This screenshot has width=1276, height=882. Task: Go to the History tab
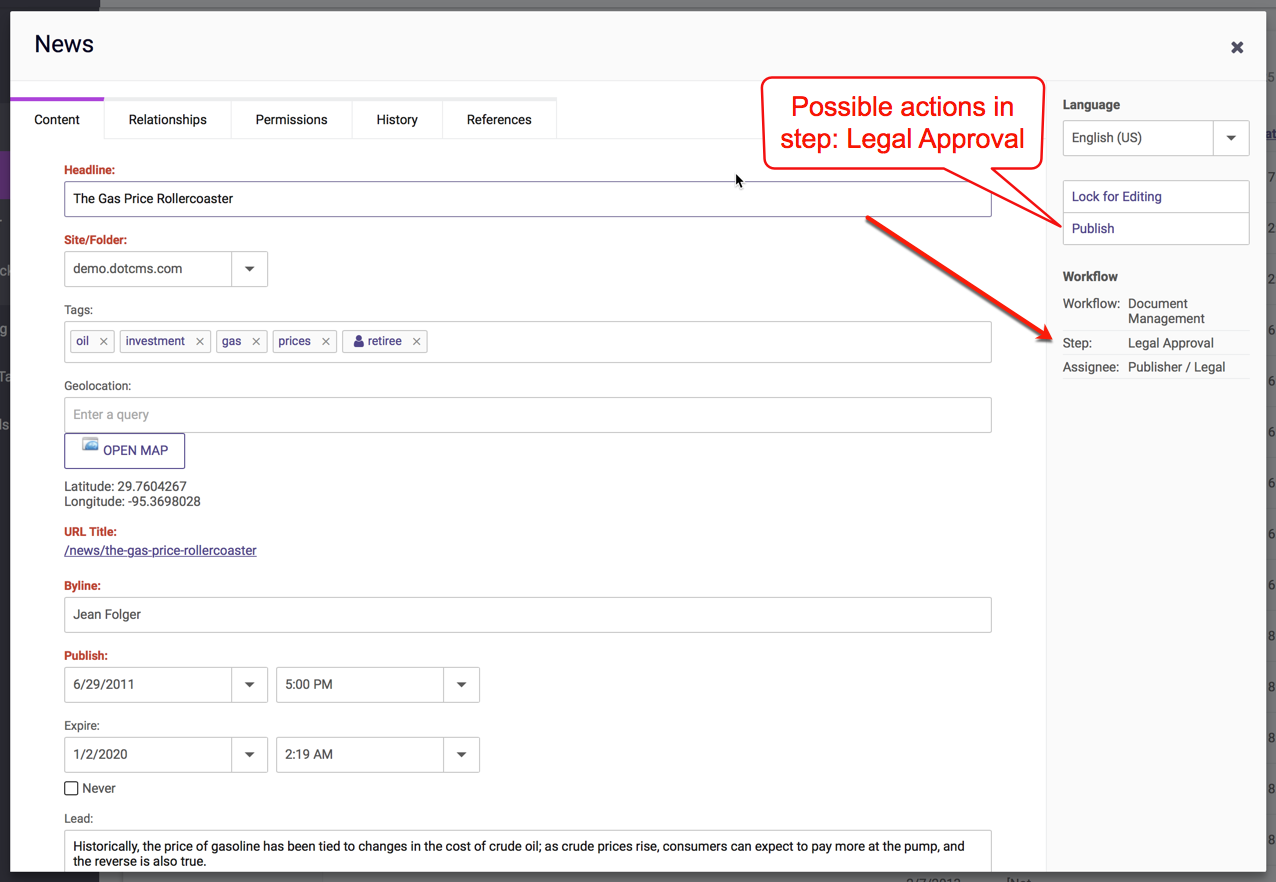(397, 120)
